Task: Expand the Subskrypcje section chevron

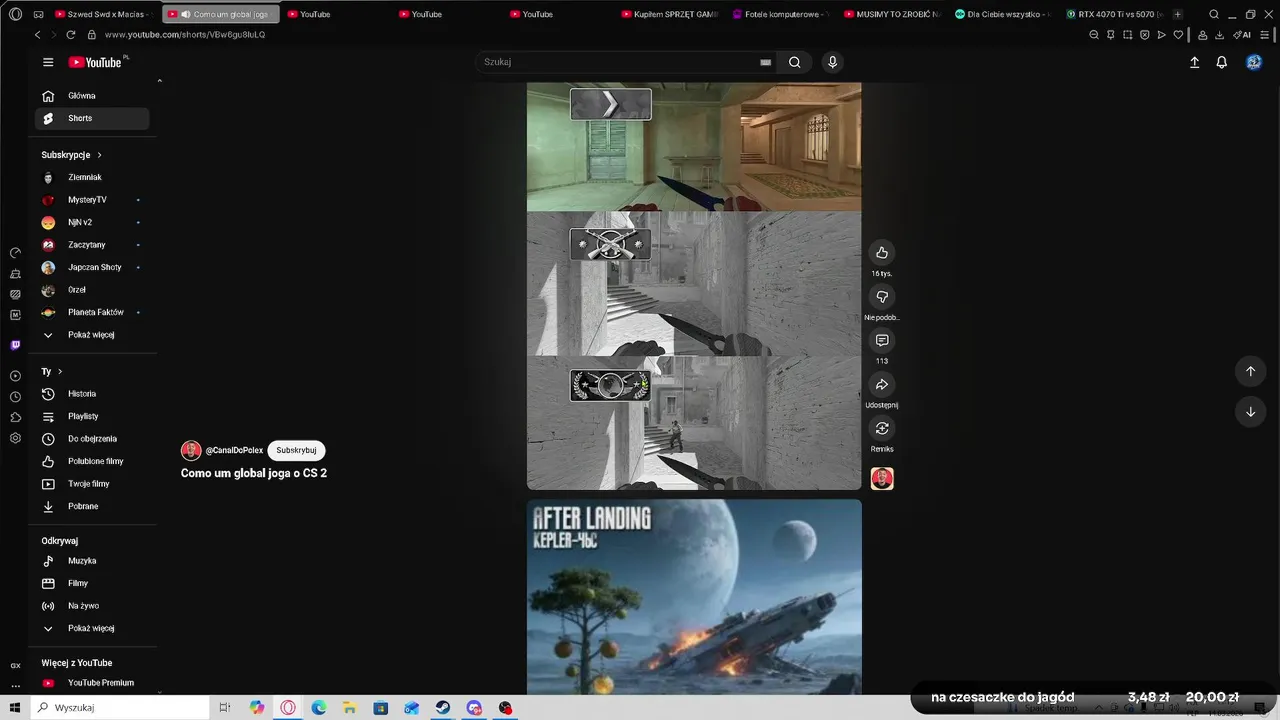Action: point(99,155)
